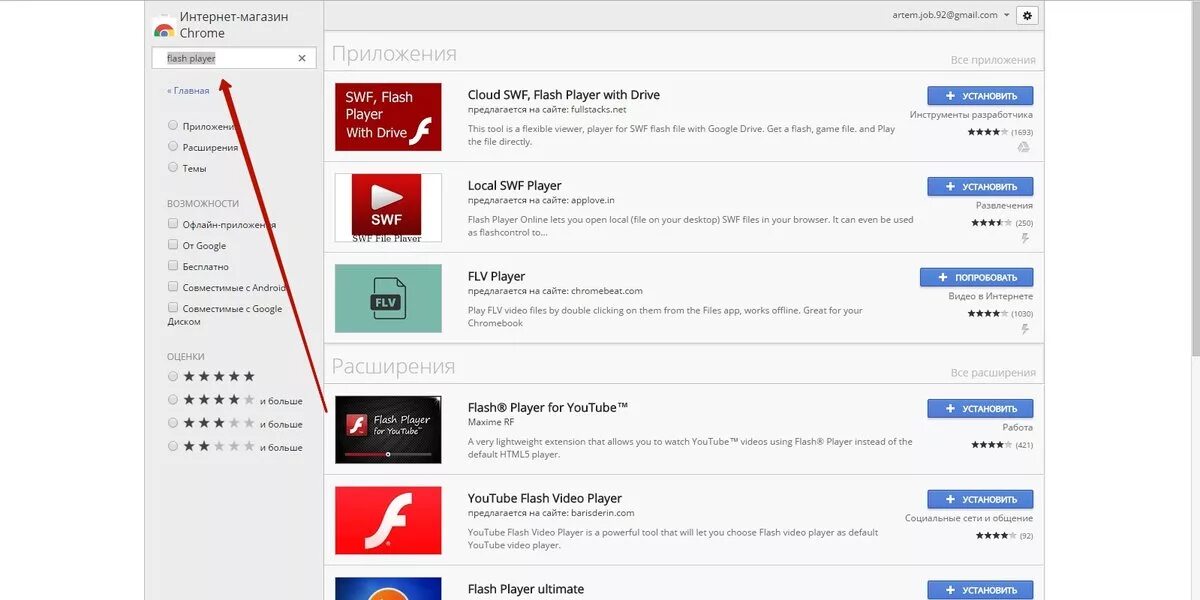Image resolution: width=1200 pixels, height=600 pixels.
Task: Select five-star rating filter
Action: pos(173,376)
